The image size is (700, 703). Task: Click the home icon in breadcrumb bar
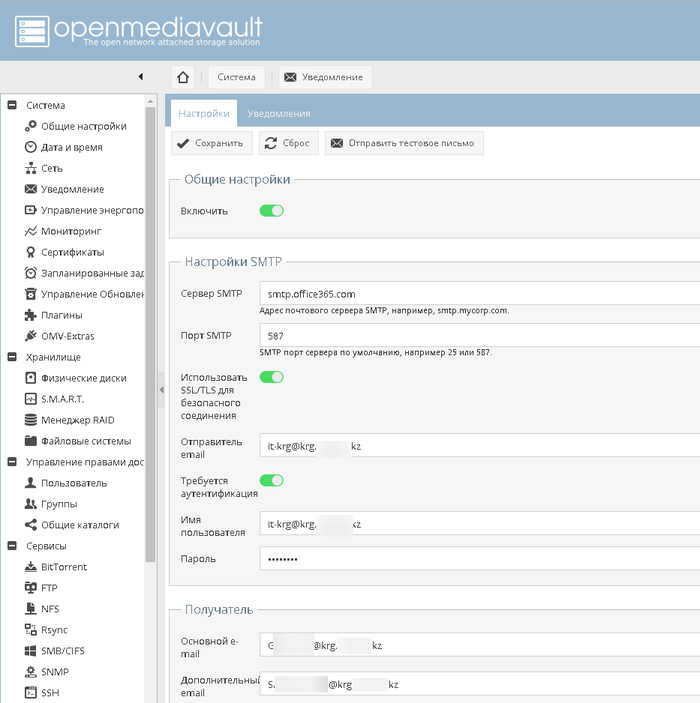(183, 77)
